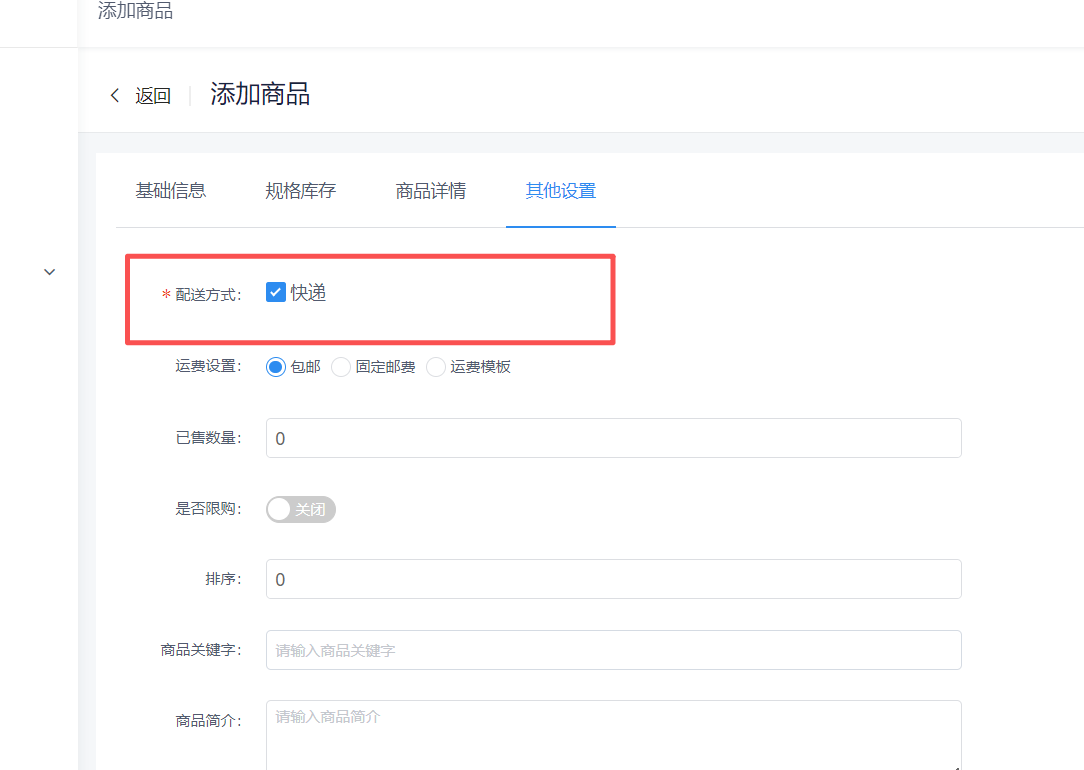Uncheck the 快递 delivery checkbox

coord(276,293)
